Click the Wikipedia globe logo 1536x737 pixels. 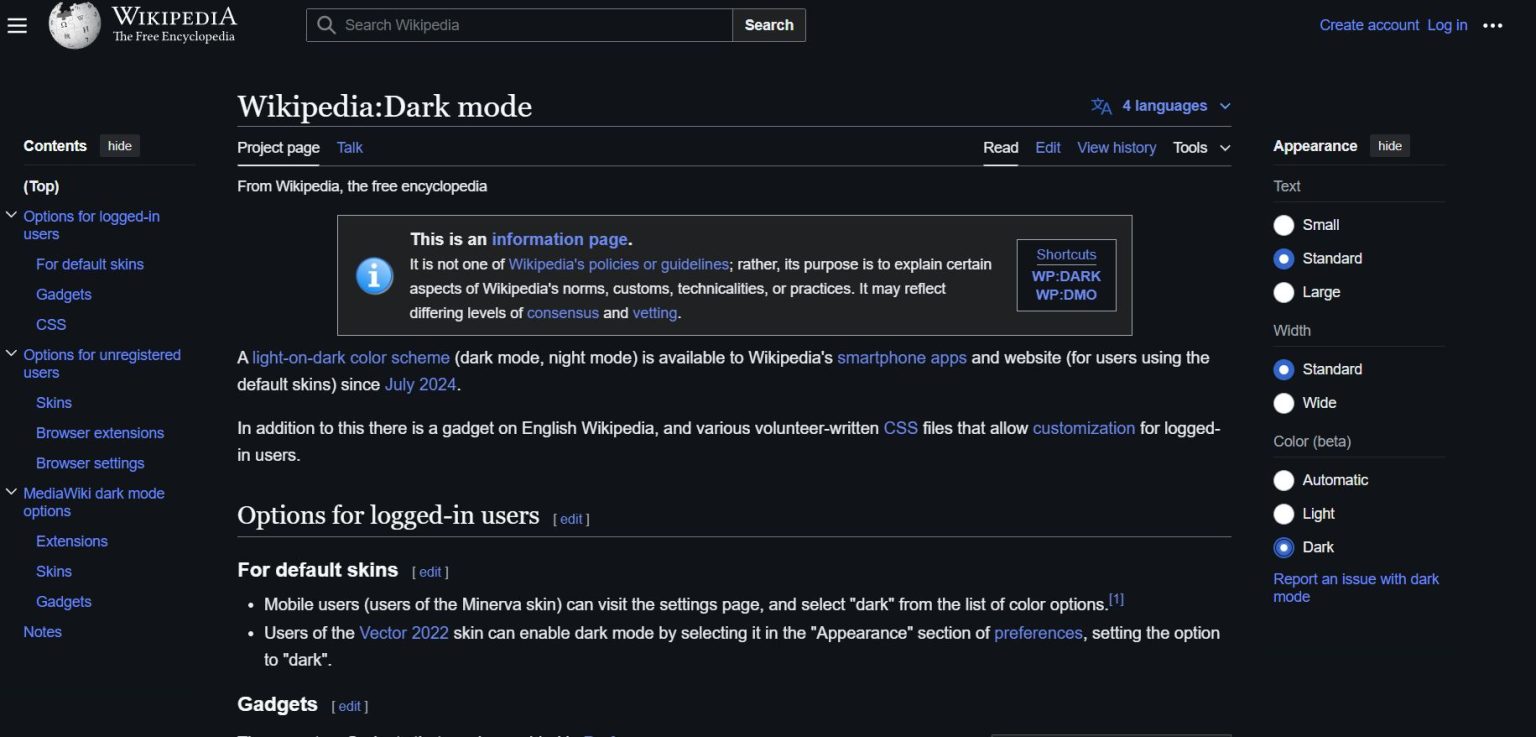[75, 25]
